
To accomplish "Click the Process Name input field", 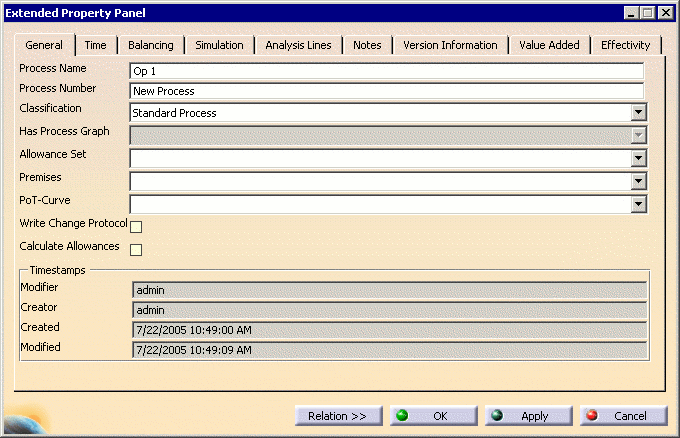I will point(386,71).
